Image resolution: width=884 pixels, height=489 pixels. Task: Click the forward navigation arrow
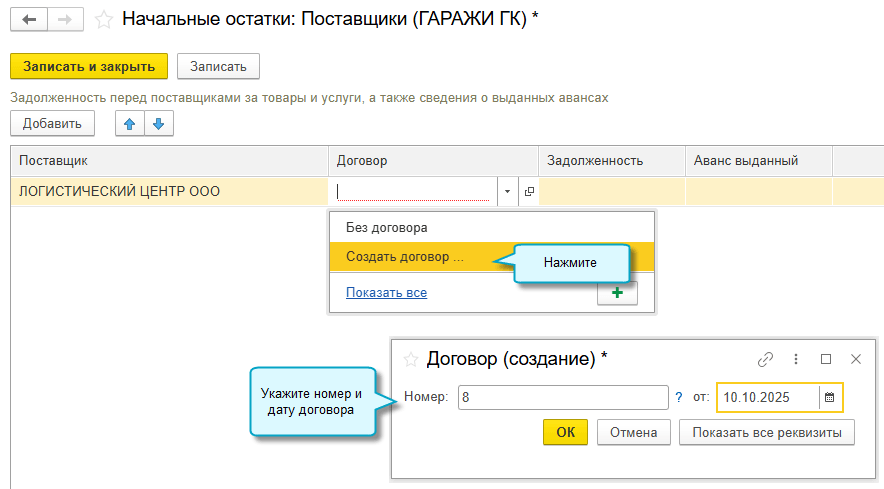[63, 18]
